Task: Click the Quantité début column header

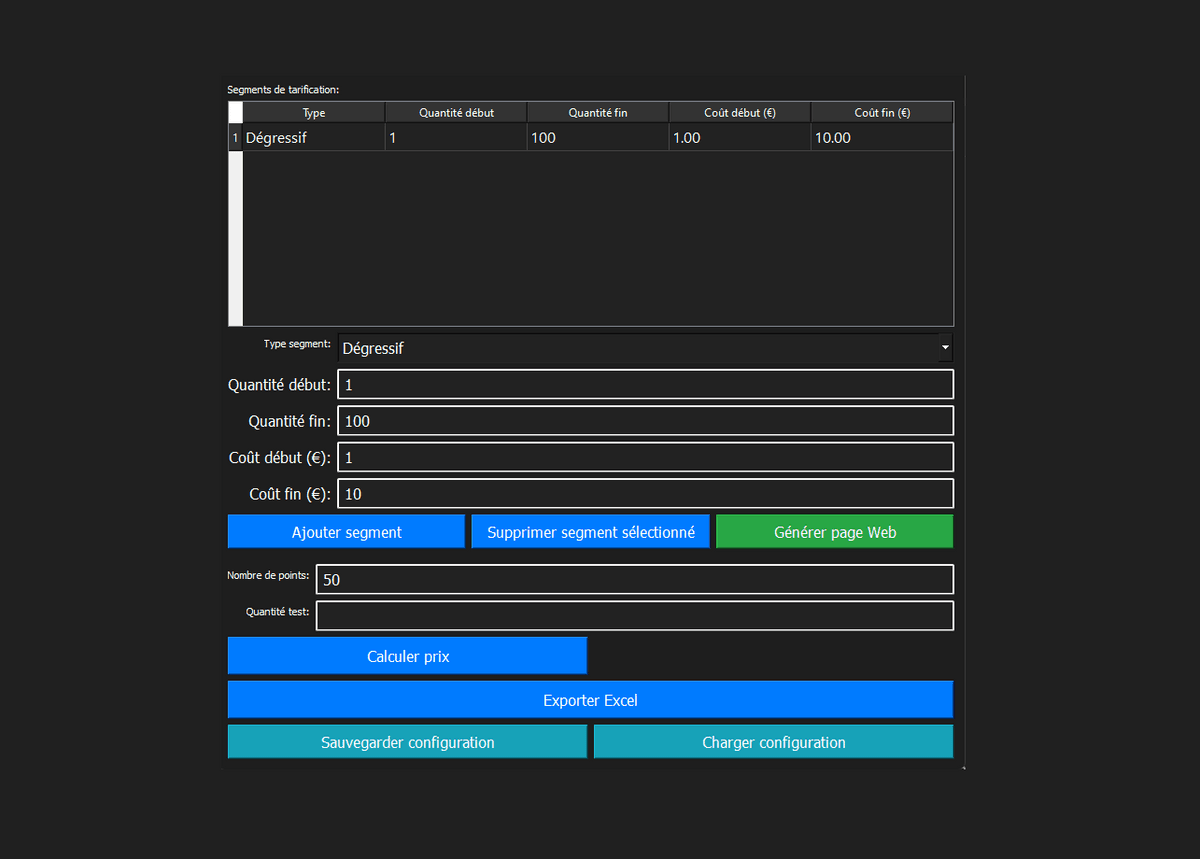Action: click(456, 113)
